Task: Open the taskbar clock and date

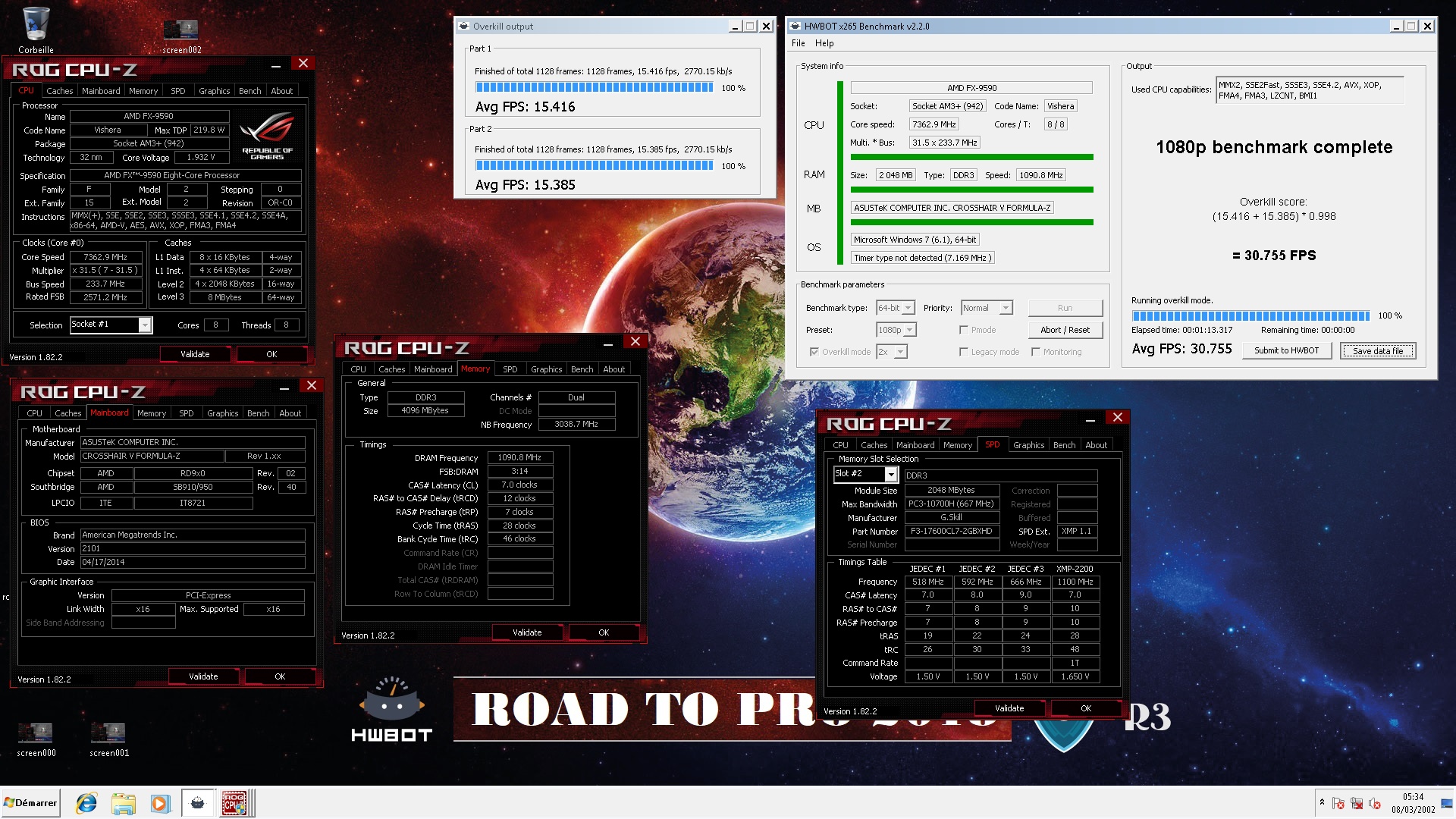Action: coord(1413,803)
